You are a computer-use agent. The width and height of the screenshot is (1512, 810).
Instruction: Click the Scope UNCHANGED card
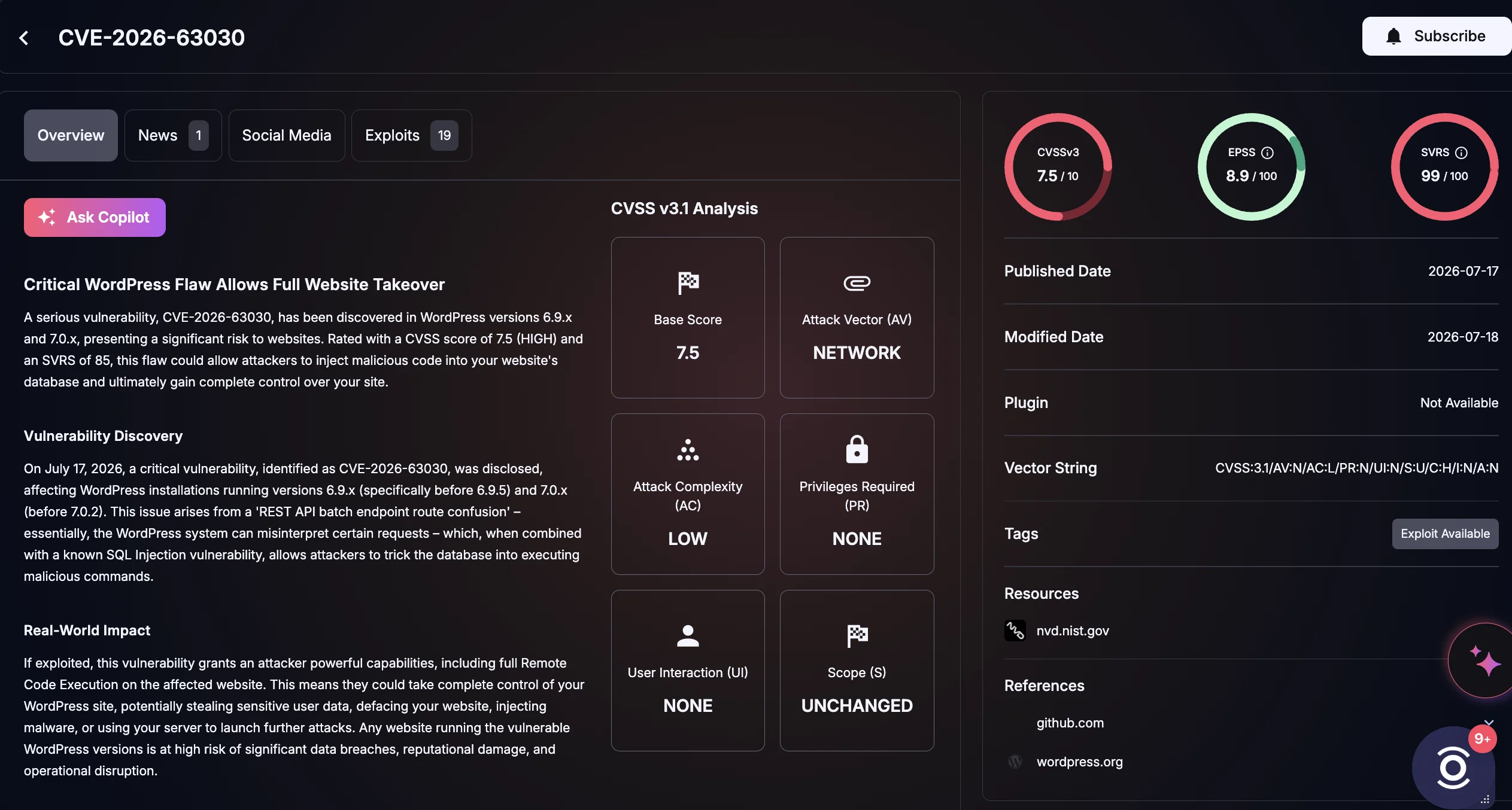point(857,671)
